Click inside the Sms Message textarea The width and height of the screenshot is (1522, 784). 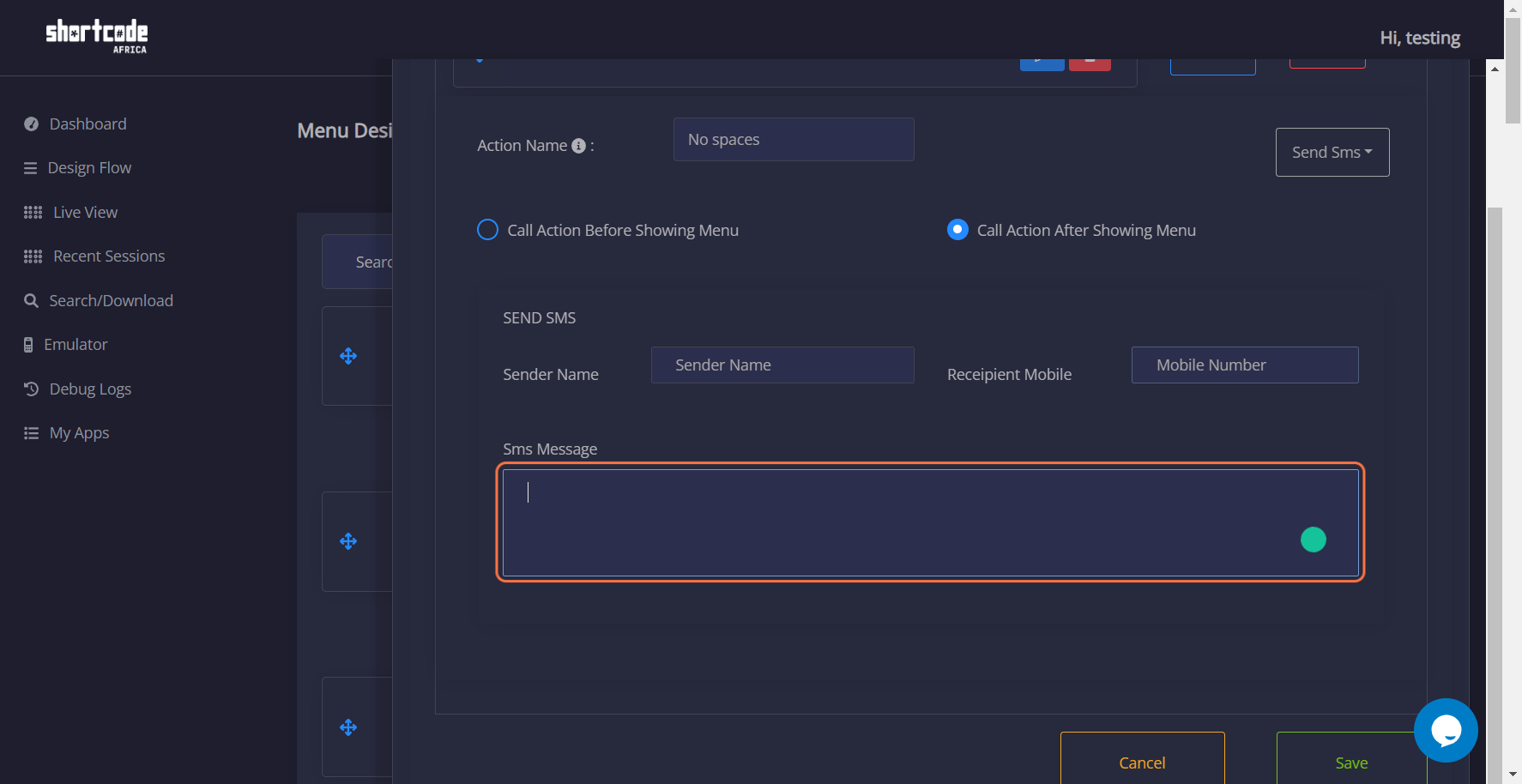click(931, 522)
